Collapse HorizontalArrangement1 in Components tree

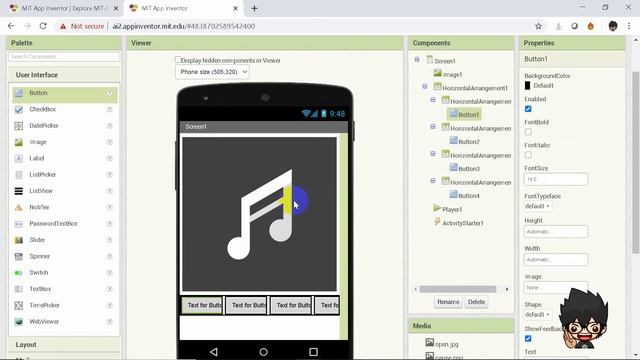[425, 87]
